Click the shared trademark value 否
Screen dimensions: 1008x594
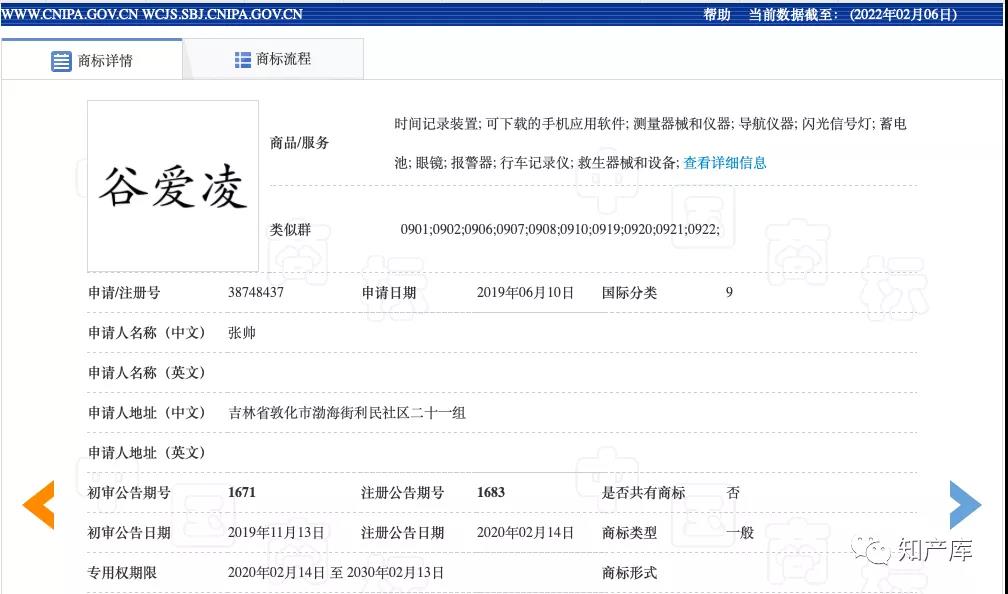tap(733, 492)
